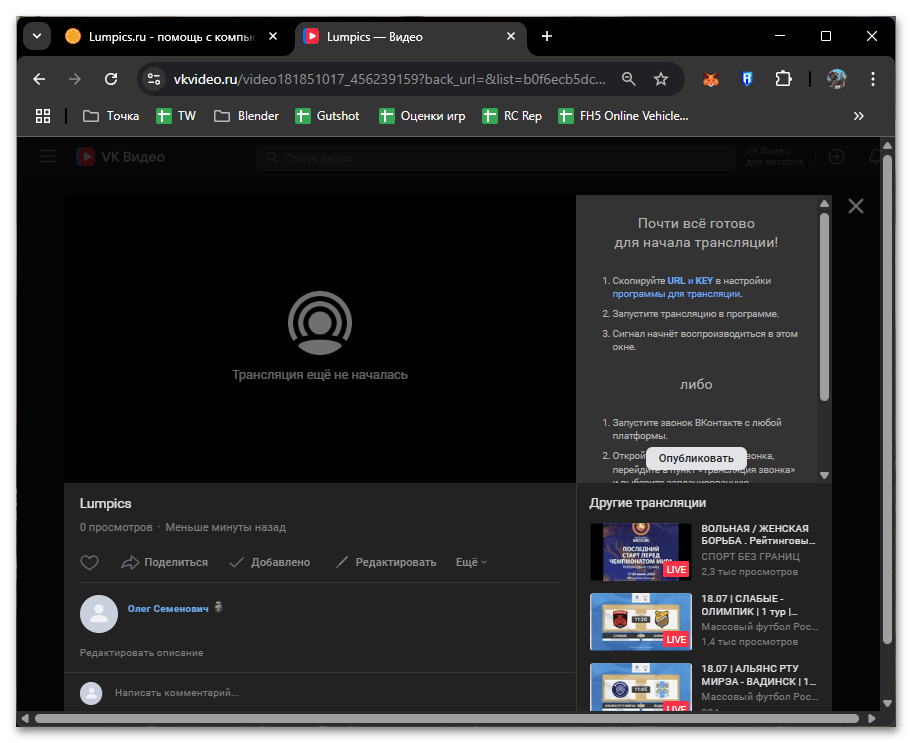Viewport: 912px width, 743px height.
Task: Close the video overlay with X
Action: click(x=855, y=206)
